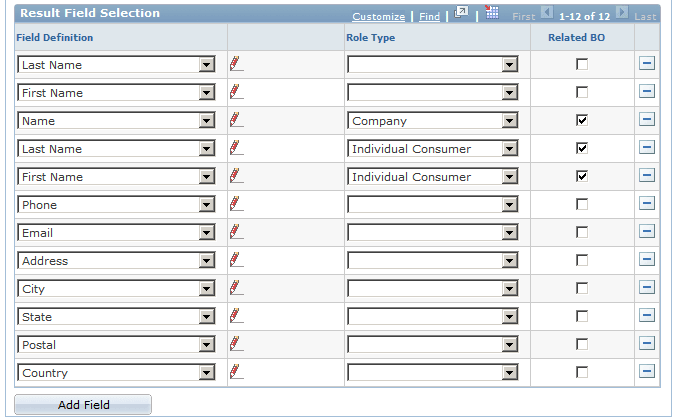Click the Last navigation link
The height and width of the screenshot is (418, 677).
click(x=645, y=16)
